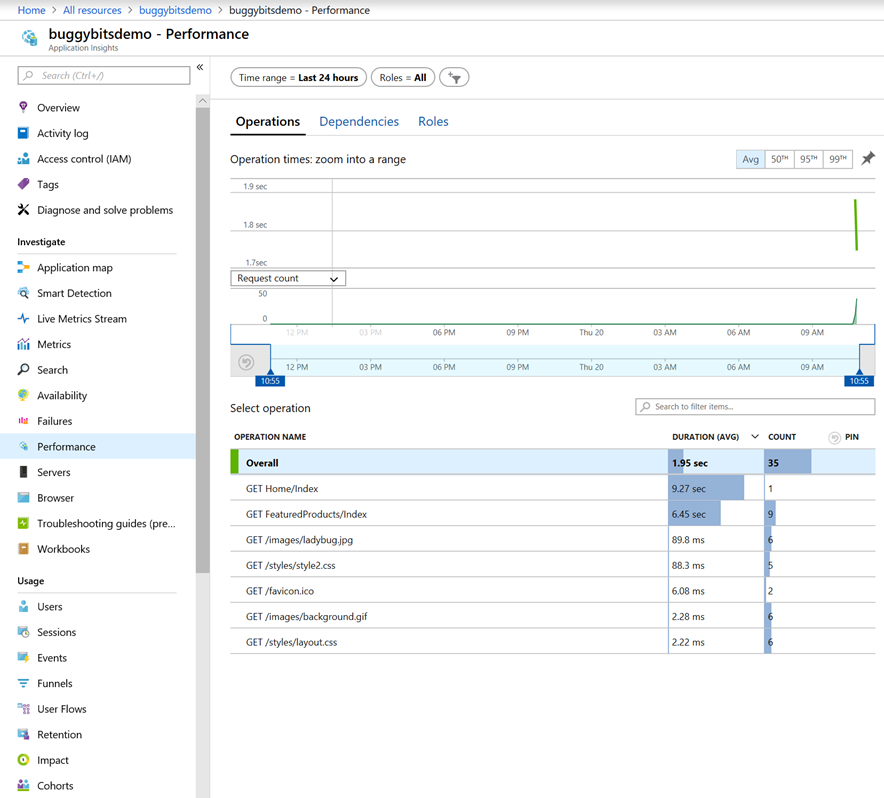Click the sidebar search box
Screen dimensions: 884x798
click(x=104, y=76)
